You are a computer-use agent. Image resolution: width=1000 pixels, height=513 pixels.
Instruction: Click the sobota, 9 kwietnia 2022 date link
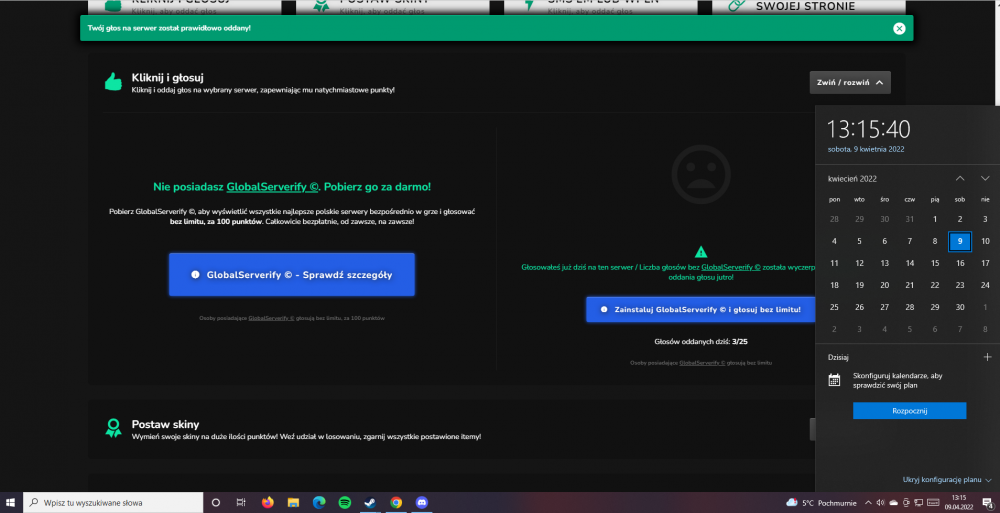tap(865, 149)
